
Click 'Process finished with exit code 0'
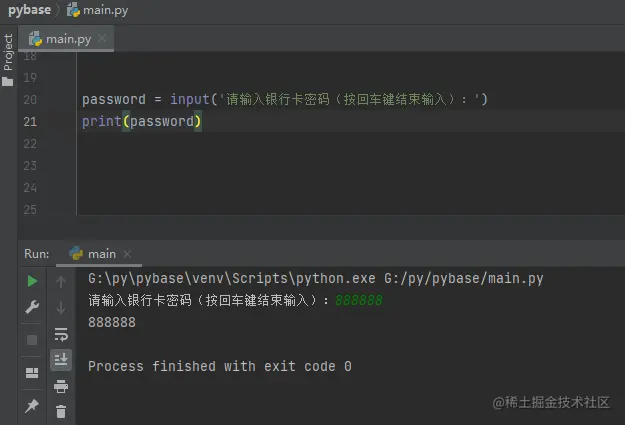click(x=220, y=366)
